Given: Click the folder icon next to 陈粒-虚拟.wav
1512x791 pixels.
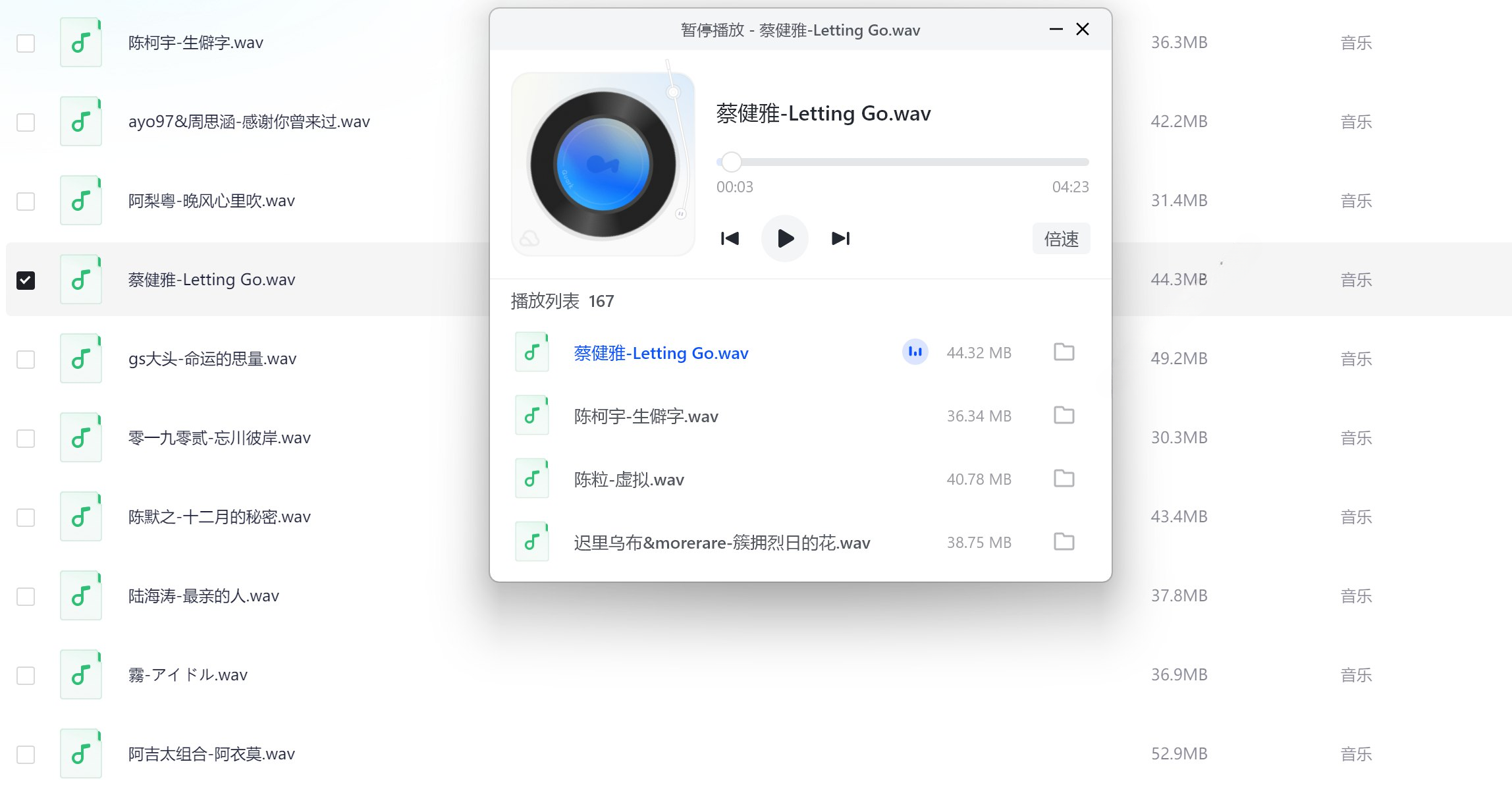Looking at the screenshot, I should pyautogui.click(x=1063, y=478).
